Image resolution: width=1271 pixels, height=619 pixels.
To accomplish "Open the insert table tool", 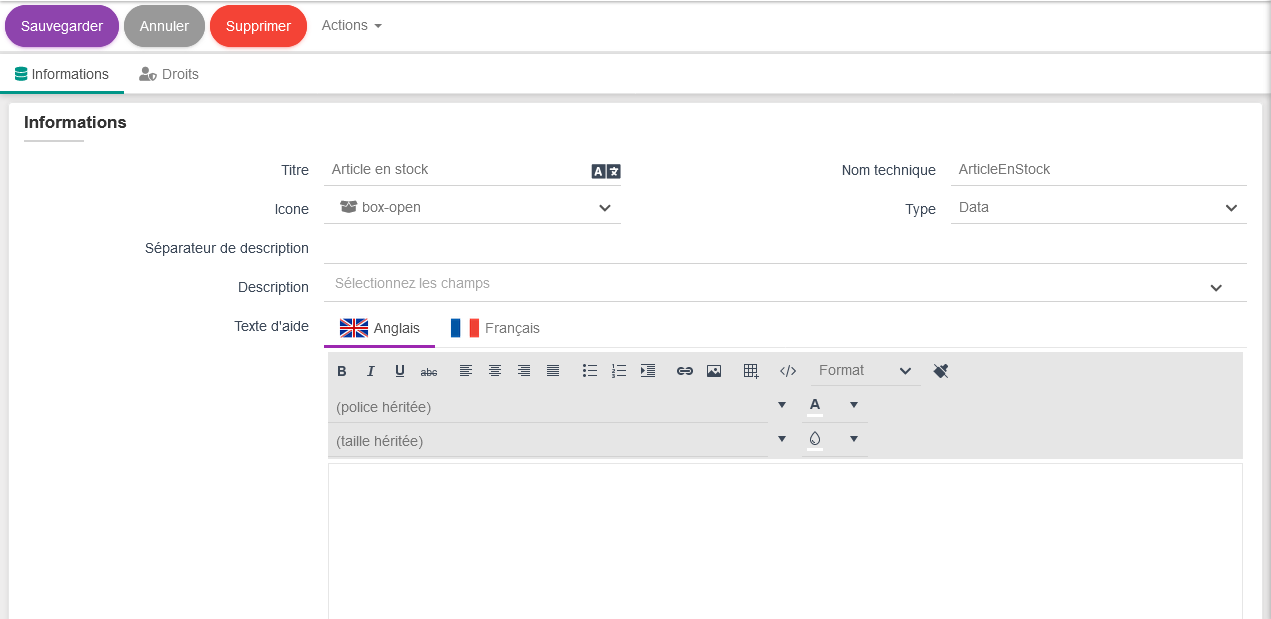I will click(x=751, y=371).
